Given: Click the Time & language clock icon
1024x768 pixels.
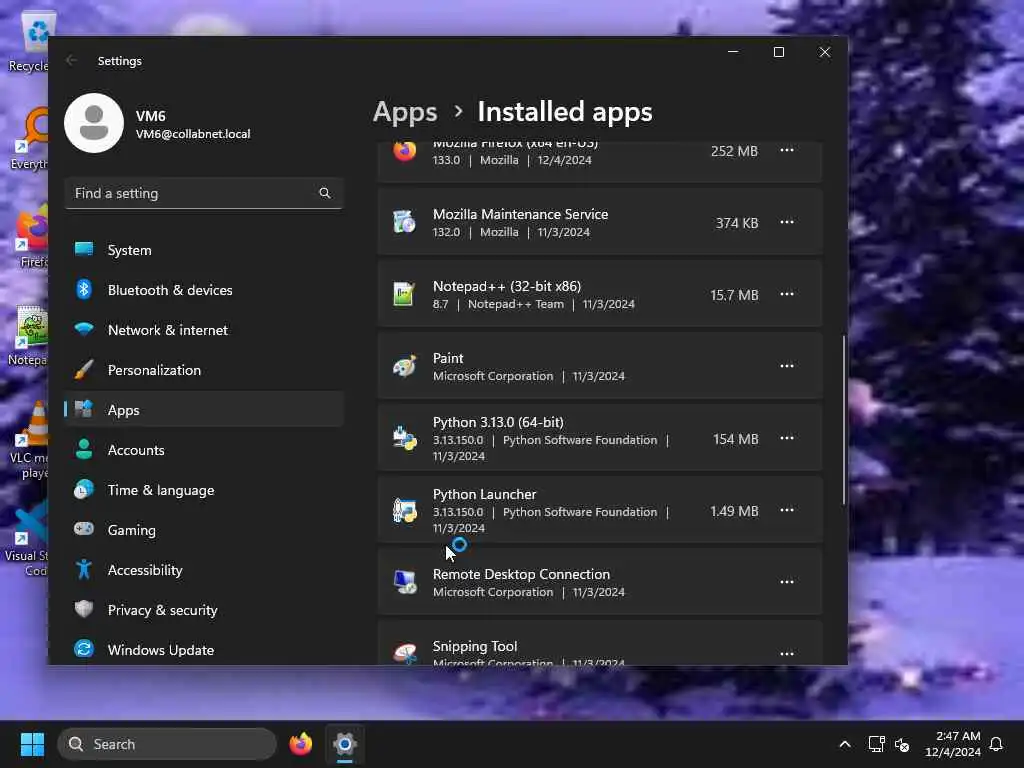Looking at the screenshot, I should [84, 489].
